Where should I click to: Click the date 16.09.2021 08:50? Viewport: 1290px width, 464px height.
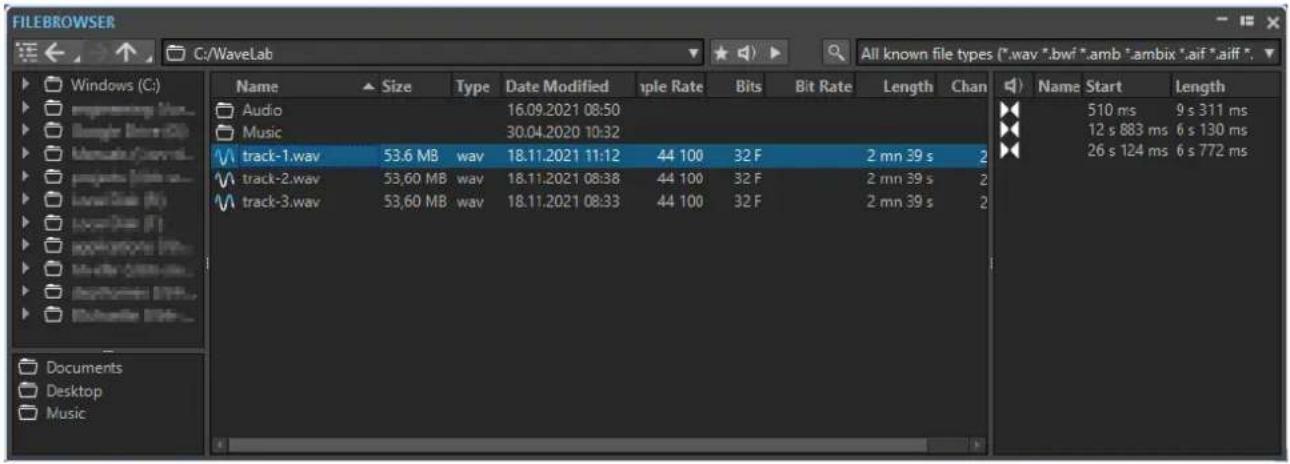pos(563,110)
